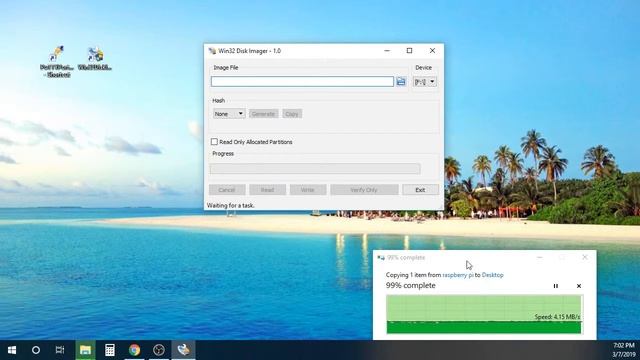Screen dimensions: 640x360
Task: Select the second desktop shortcut icon
Action: pos(95,59)
